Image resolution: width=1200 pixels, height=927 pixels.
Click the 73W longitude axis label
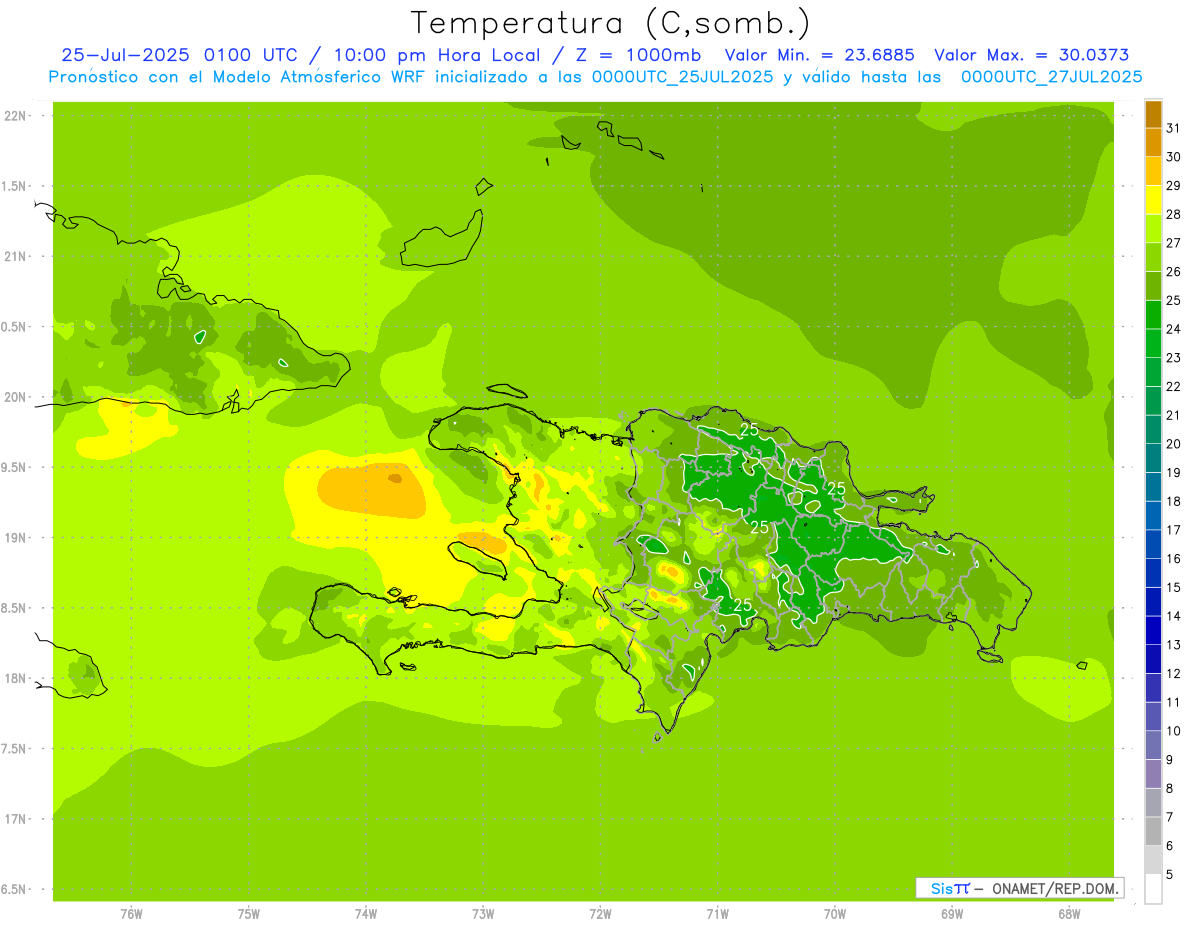[x=483, y=914]
